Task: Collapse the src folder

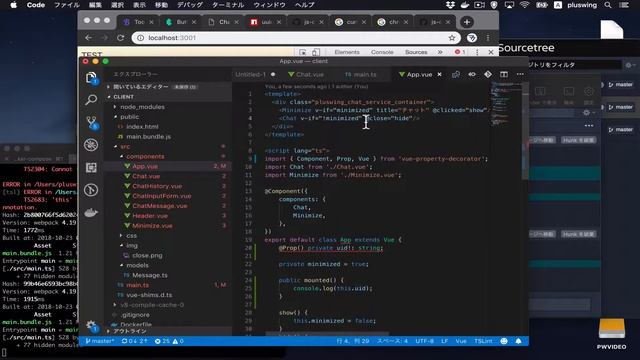Action: coord(125,147)
